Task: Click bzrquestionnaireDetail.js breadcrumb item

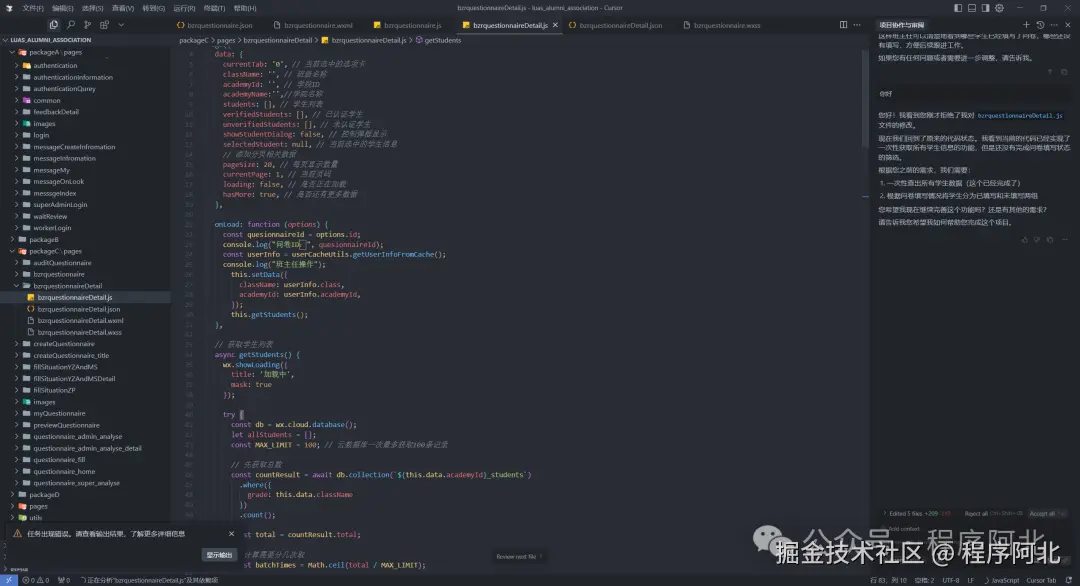Action: [368, 41]
